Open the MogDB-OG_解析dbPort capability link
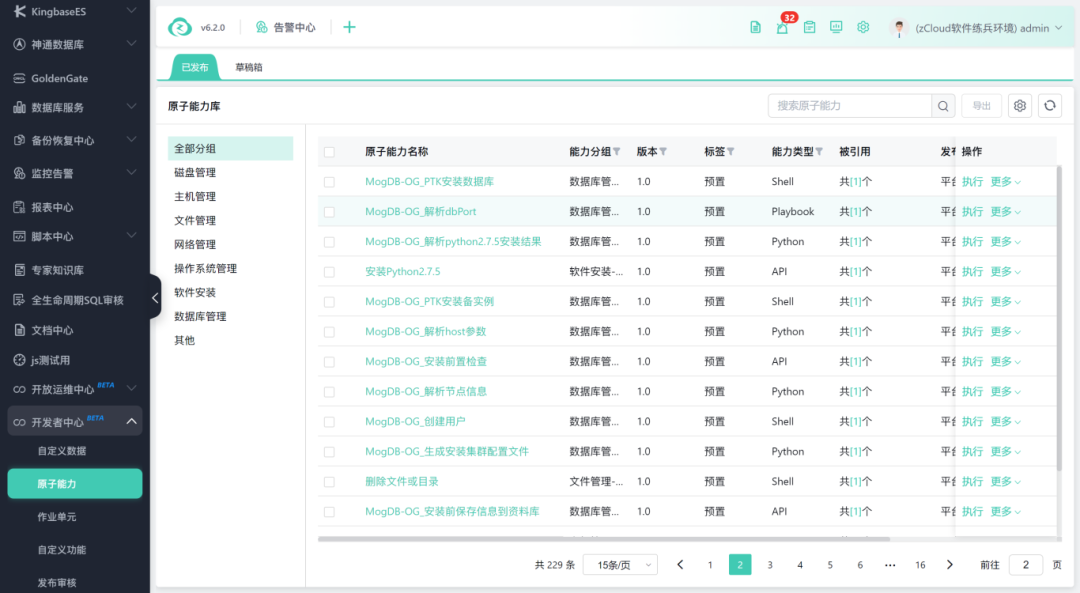This screenshot has width=1080, height=593. pos(420,211)
